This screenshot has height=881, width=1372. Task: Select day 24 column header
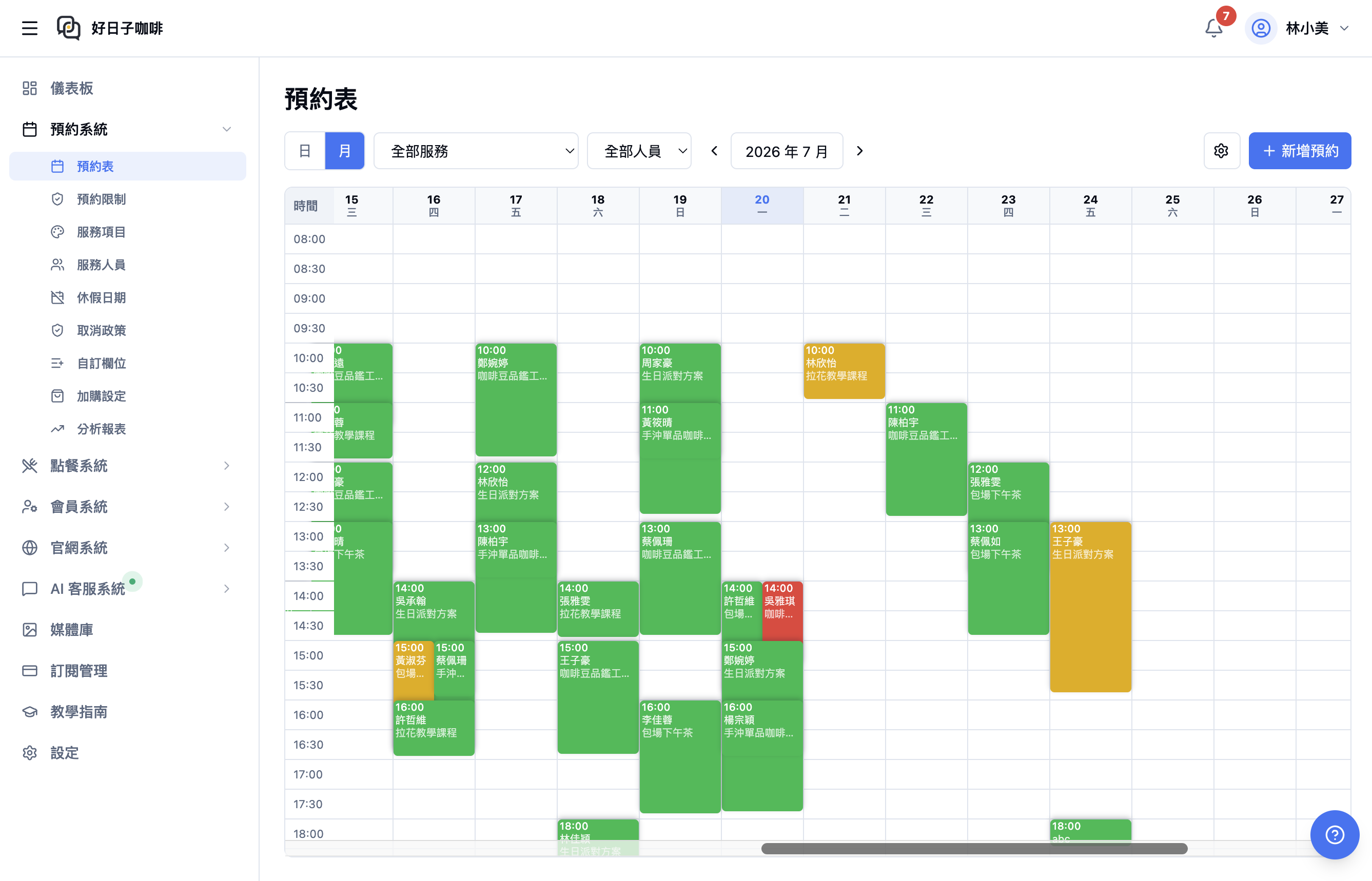1090,205
